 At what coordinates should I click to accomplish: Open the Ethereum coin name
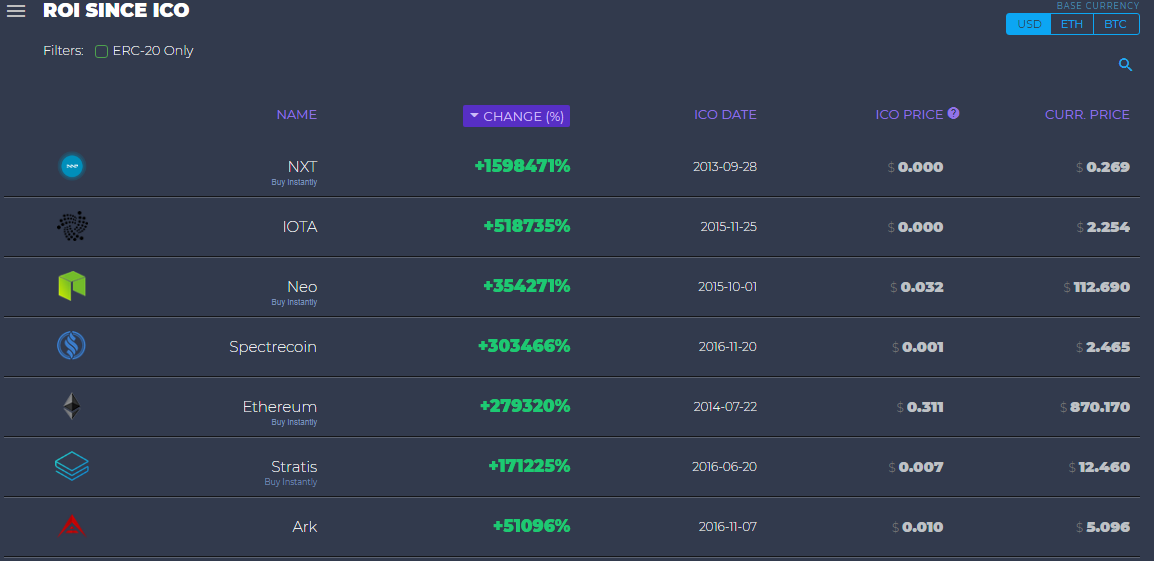tap(280, 406)
